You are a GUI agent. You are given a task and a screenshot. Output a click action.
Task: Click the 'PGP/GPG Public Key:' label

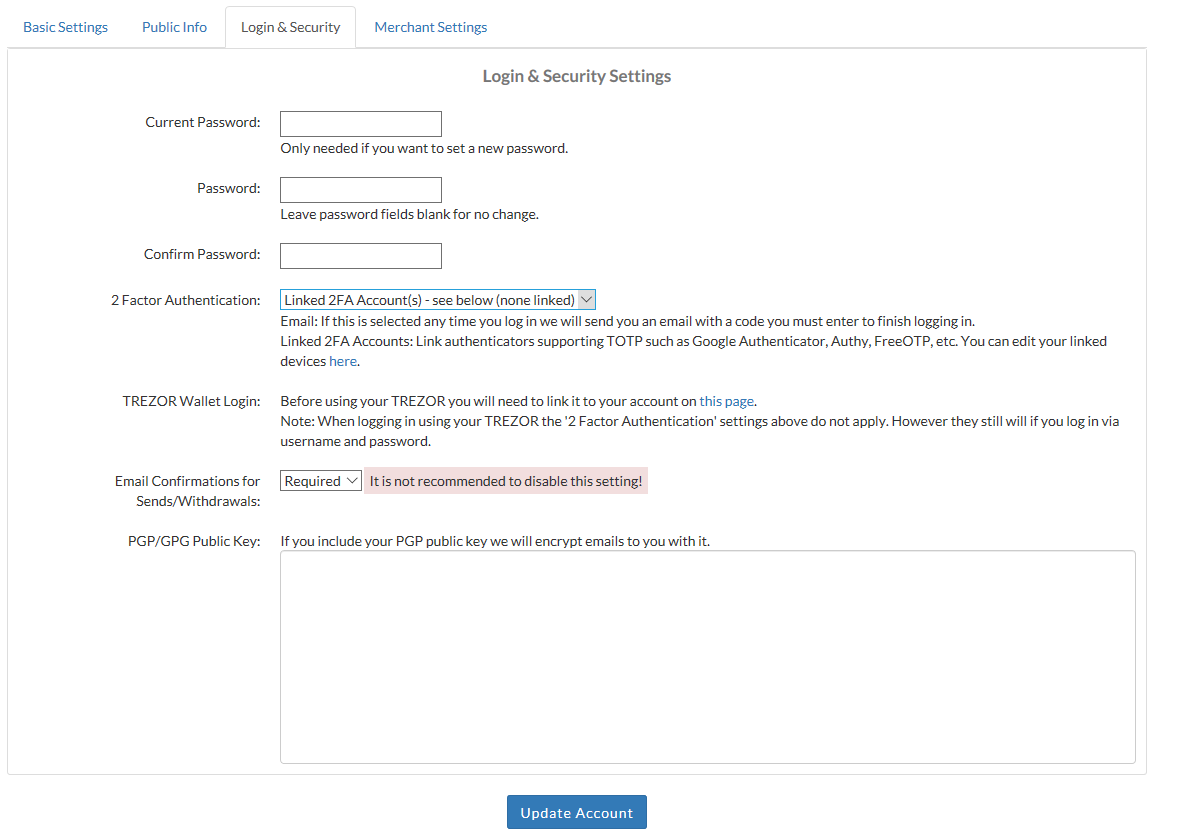point(194,541)
